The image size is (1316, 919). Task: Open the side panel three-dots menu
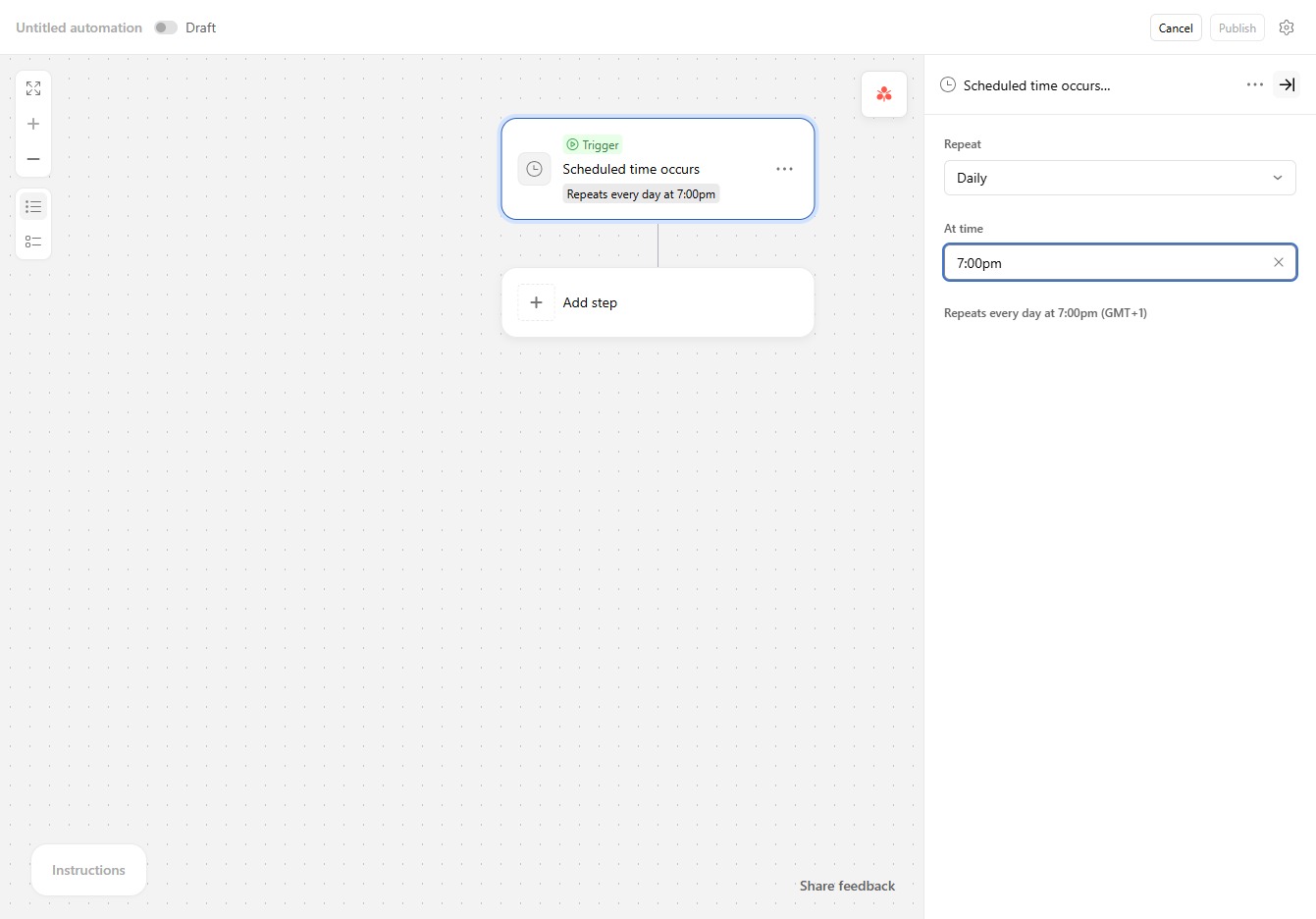[1254, 84]
